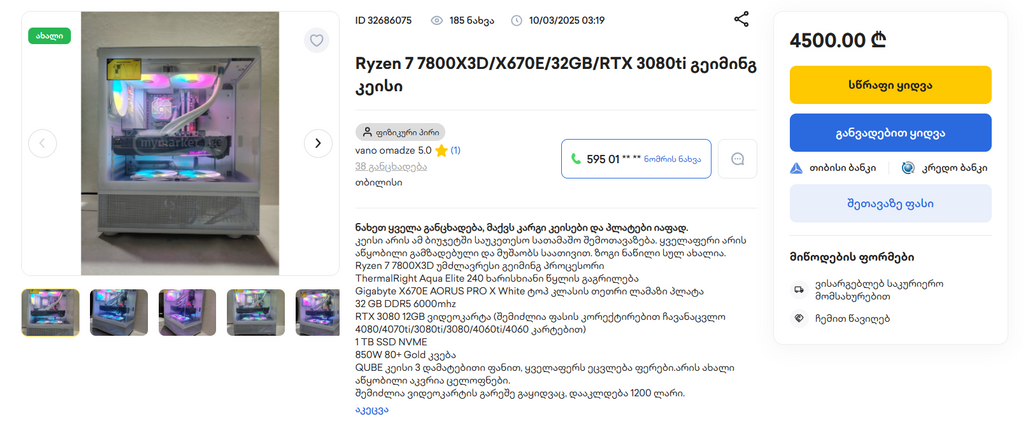Open chat with seller icon

tap(737, 159)
